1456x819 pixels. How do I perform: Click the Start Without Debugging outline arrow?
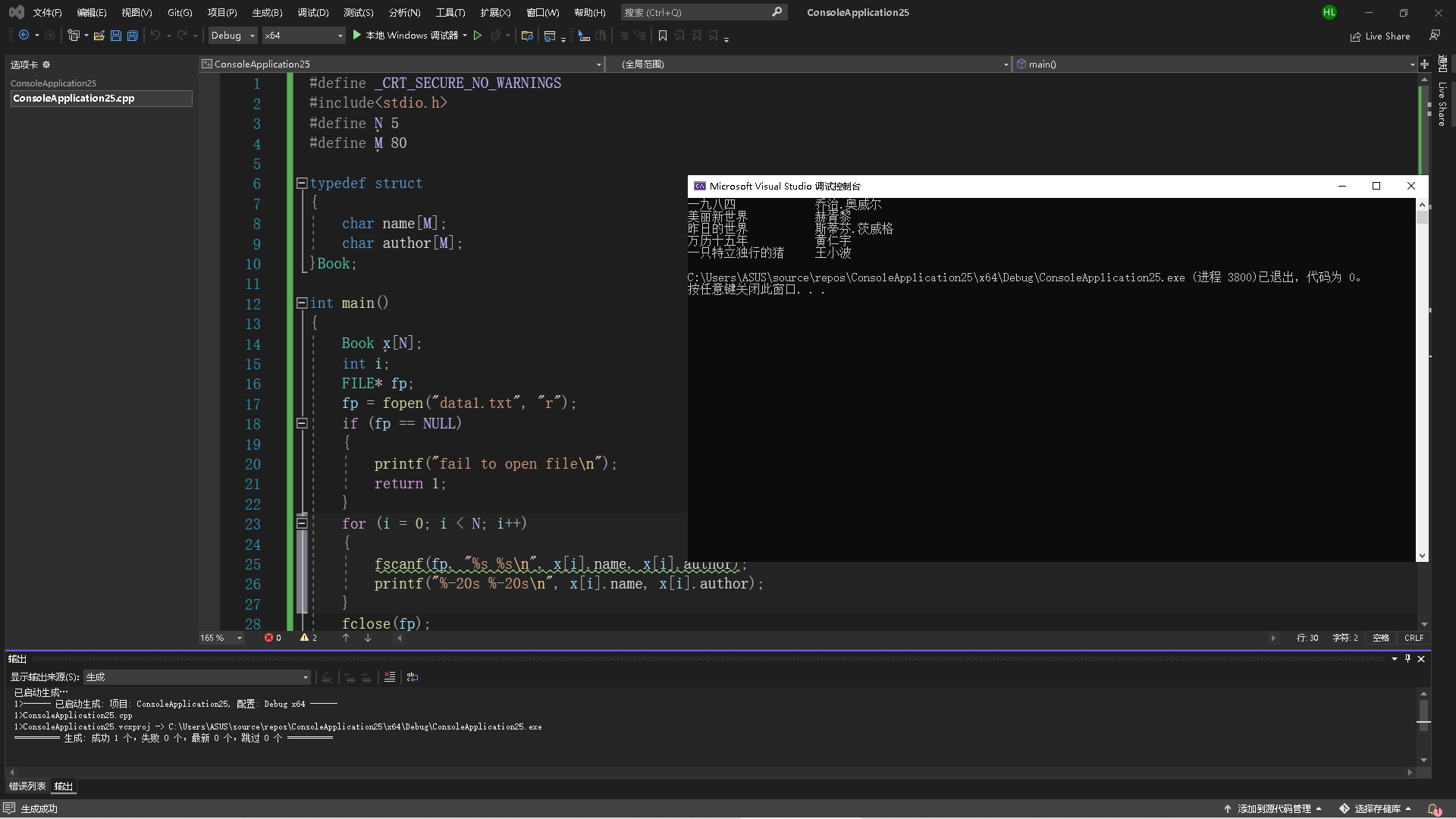pyautogui.click(x=478, y=36)
